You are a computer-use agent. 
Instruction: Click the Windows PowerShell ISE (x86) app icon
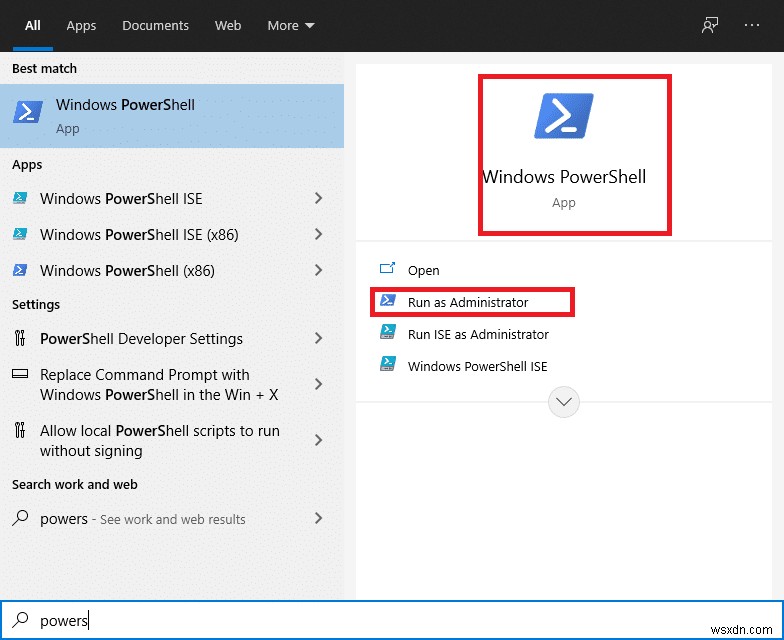pyautogui.click(x=20, y=235)
